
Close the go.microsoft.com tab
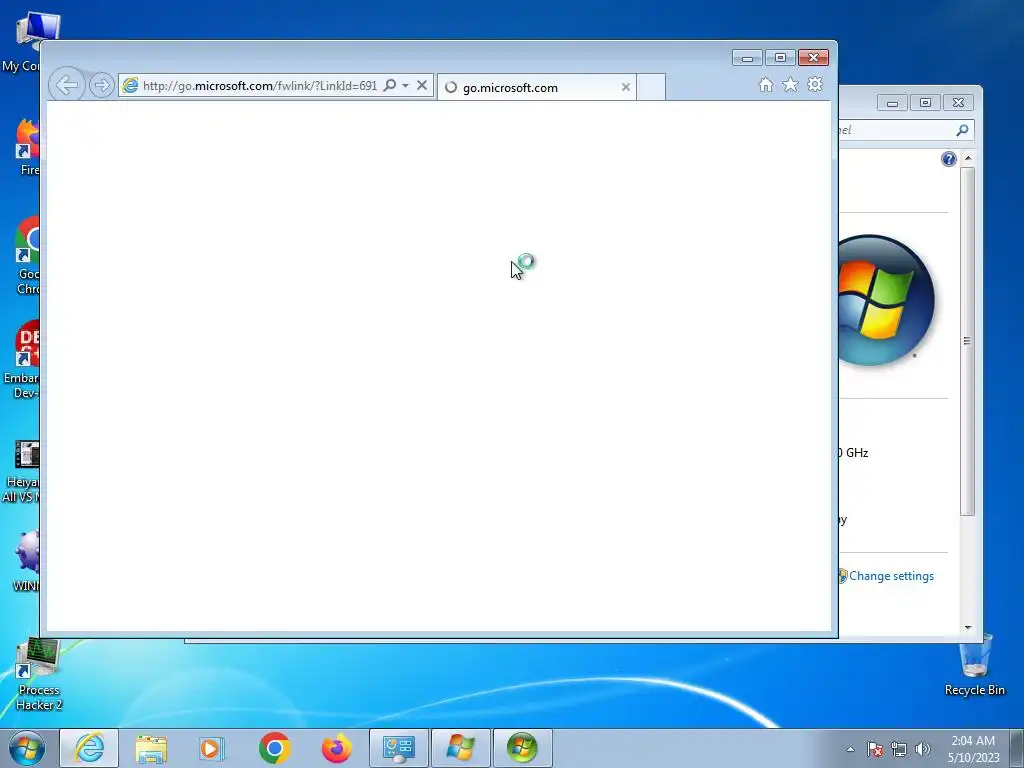click(626, 87)
